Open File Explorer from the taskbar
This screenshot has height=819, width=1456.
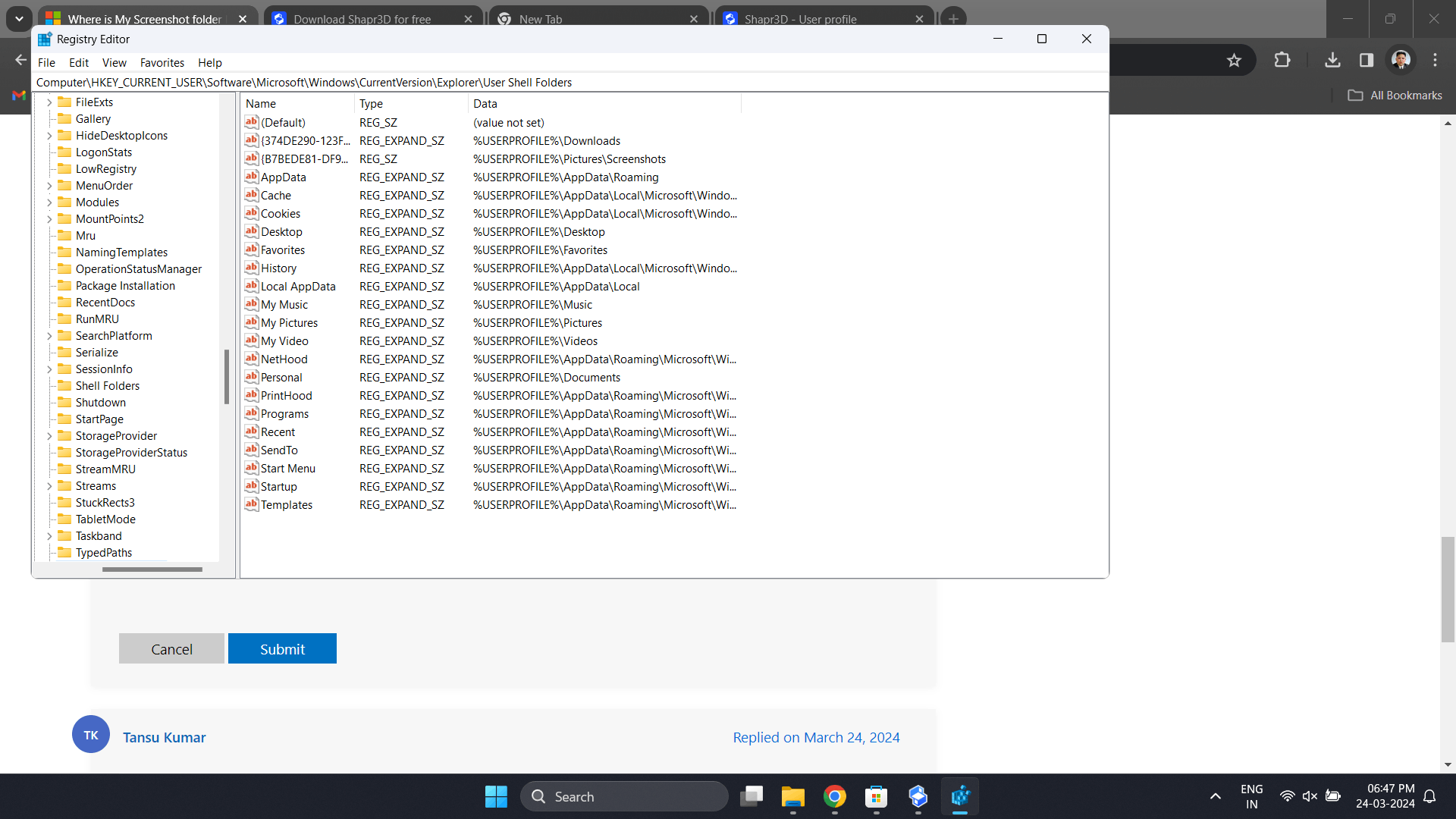tap(792, 796)
